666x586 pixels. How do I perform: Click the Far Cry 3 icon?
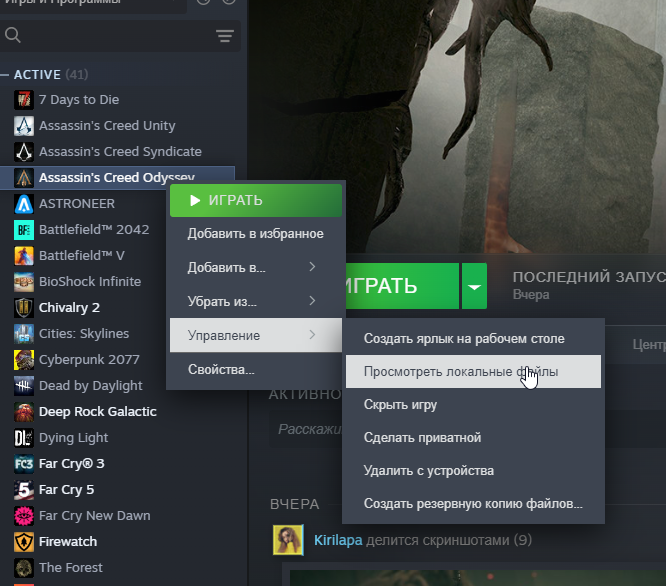click(24, 464)
